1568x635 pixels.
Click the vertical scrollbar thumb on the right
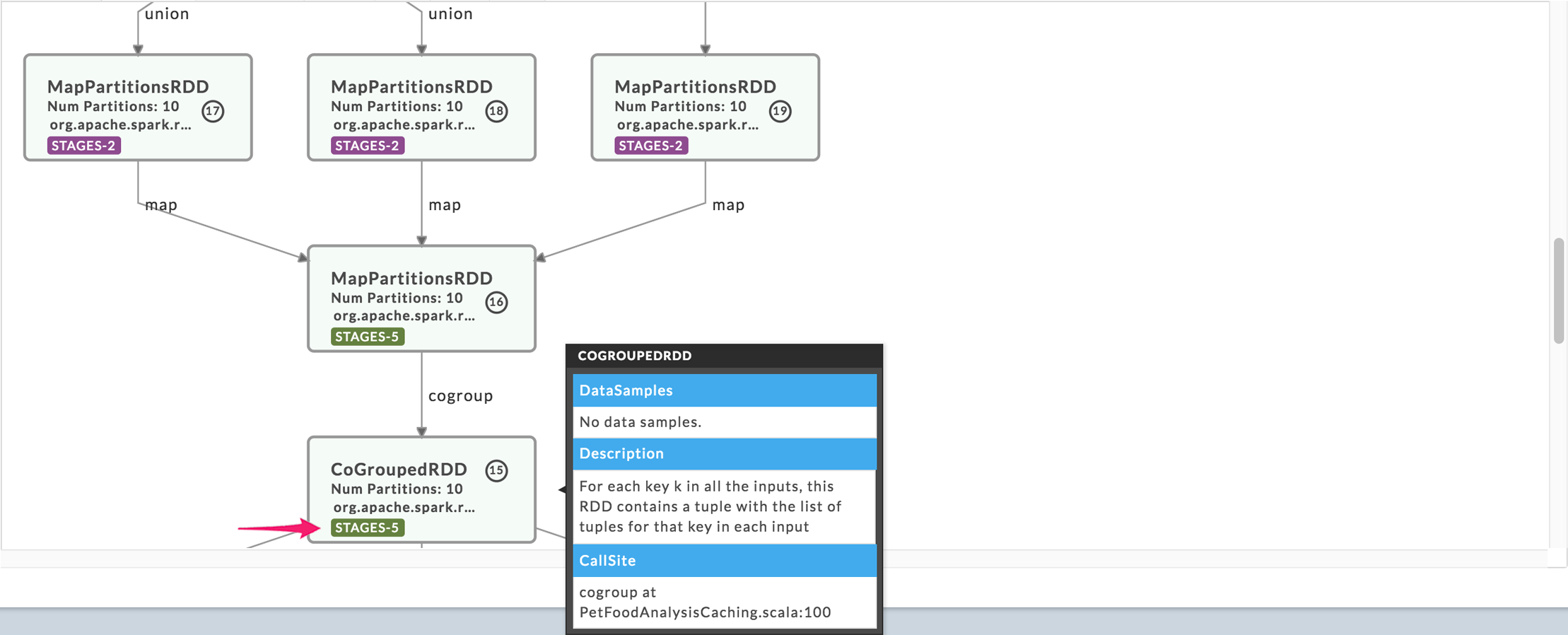coord(1559,291)
